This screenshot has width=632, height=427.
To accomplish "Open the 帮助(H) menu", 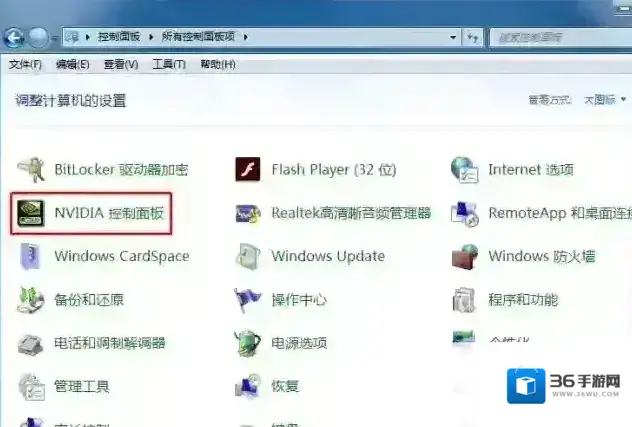I will coord(218,64).
